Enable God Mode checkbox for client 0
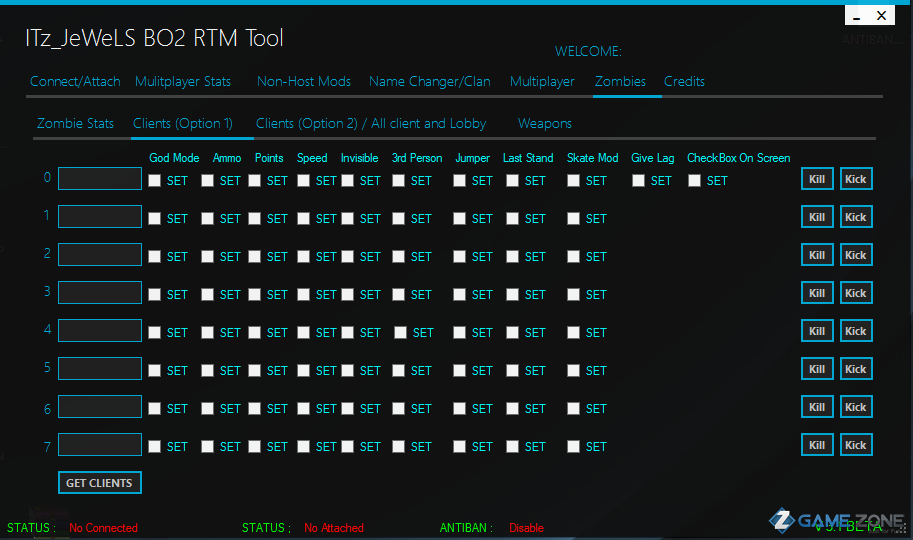This screenshot has height=540, width=913. (154, 181)
